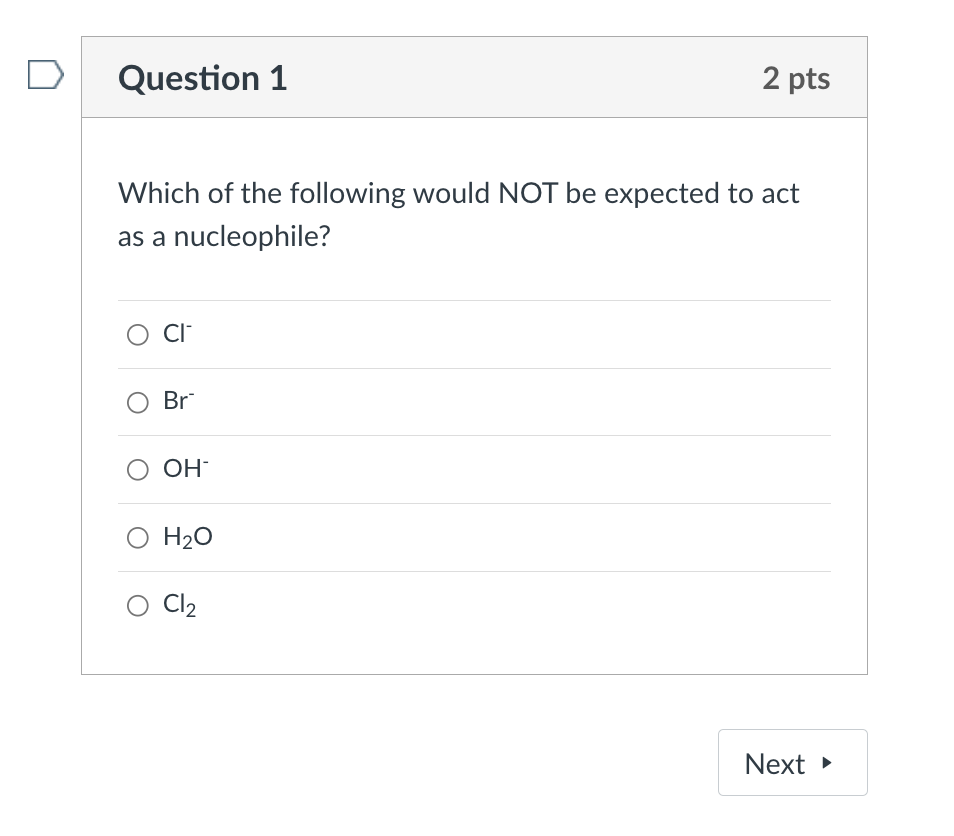Select the Br⁻ answer option
954x836 pixels.
[x=138, y=403]
